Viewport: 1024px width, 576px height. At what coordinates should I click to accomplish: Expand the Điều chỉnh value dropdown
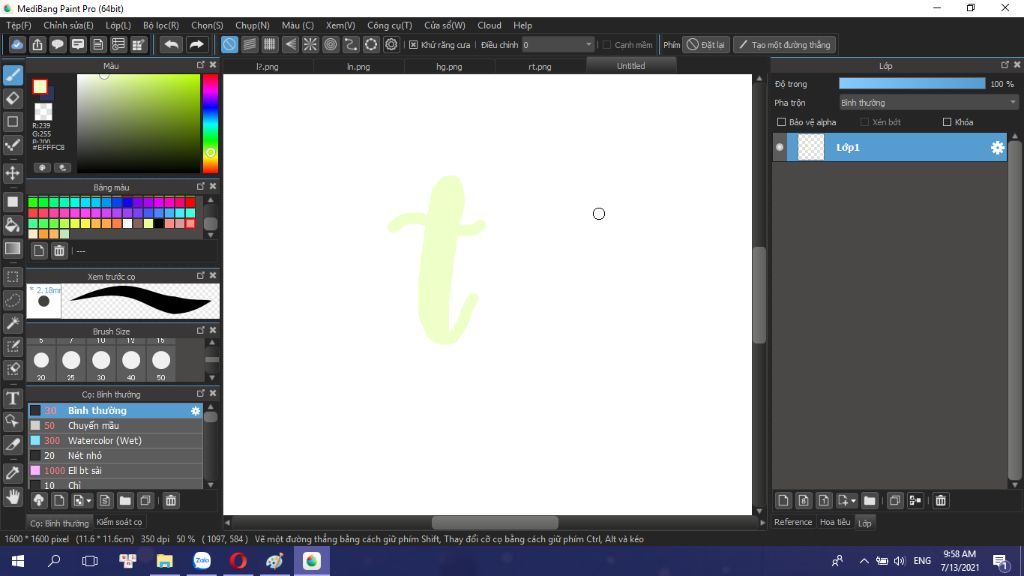[588, 45]
